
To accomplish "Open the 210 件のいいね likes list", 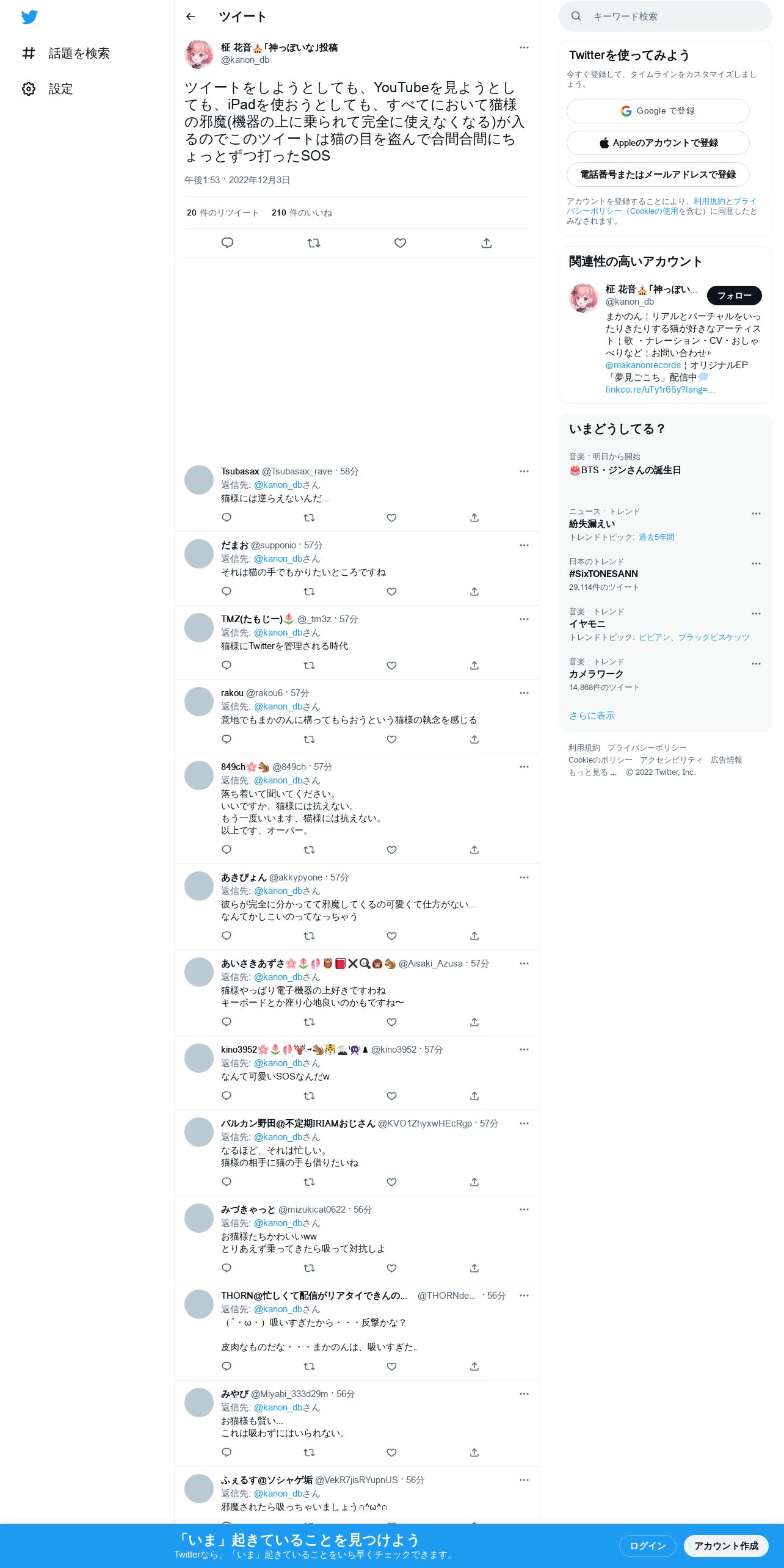I will coord(302,212).
